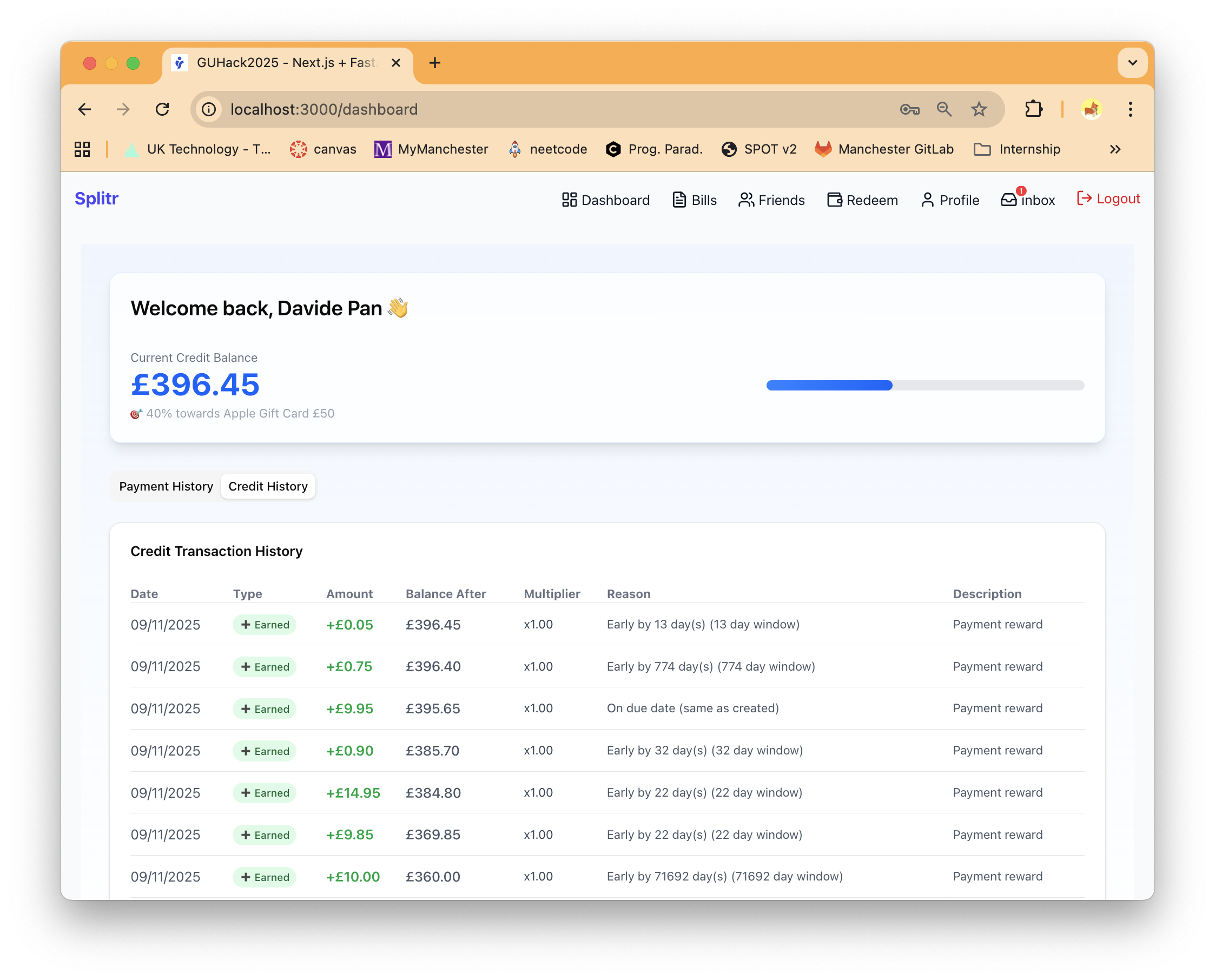1215x980 pixels.
Task: Click the password key icon in address bar
Action: click(x=909, y=109)
